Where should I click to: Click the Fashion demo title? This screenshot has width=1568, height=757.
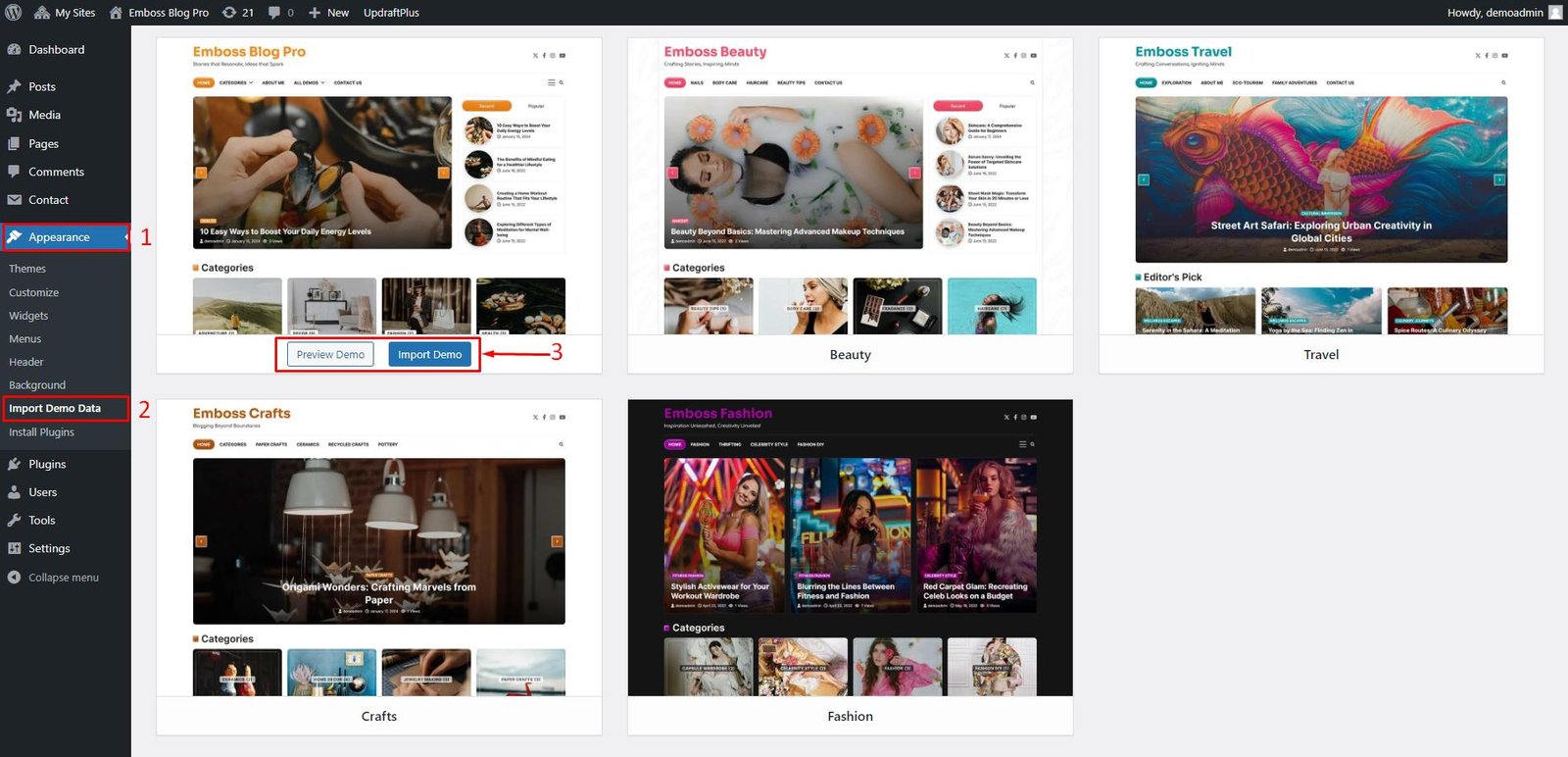[850, 717]
